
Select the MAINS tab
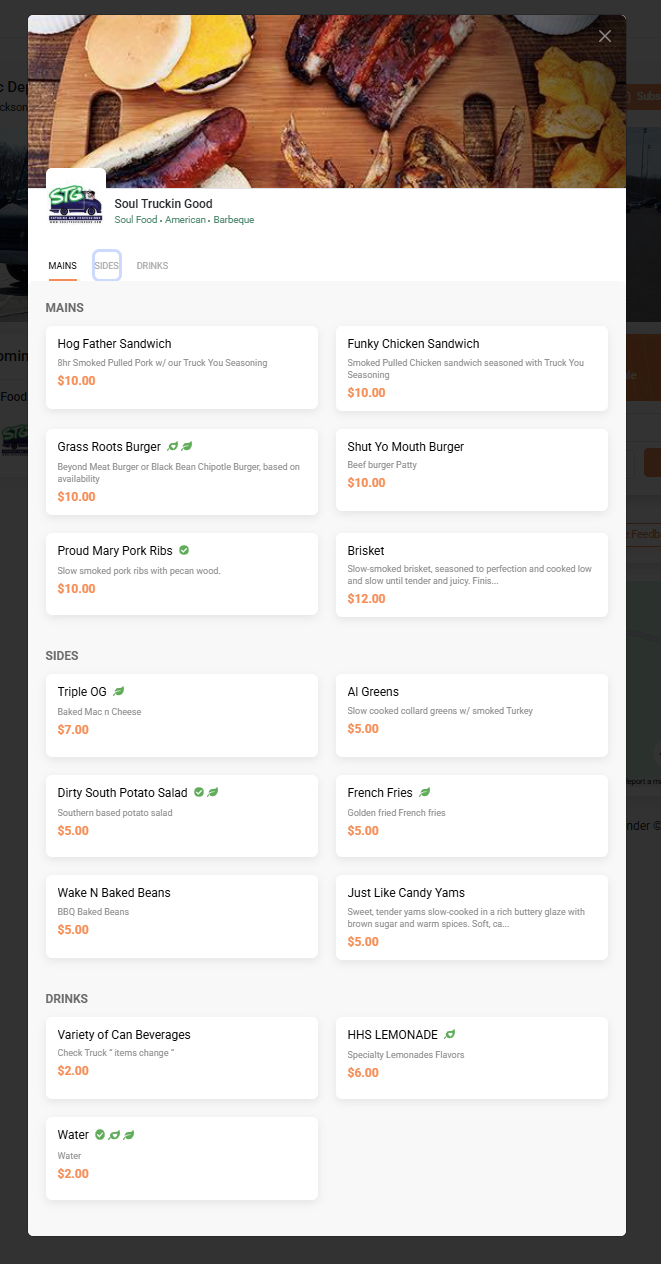(62, 266)
